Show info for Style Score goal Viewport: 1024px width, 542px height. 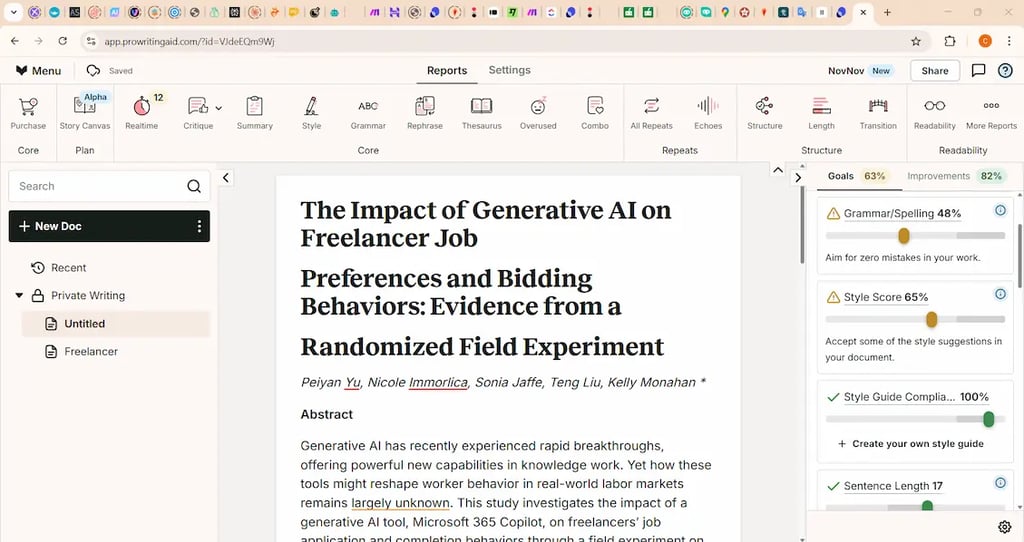coord(1000,294)
